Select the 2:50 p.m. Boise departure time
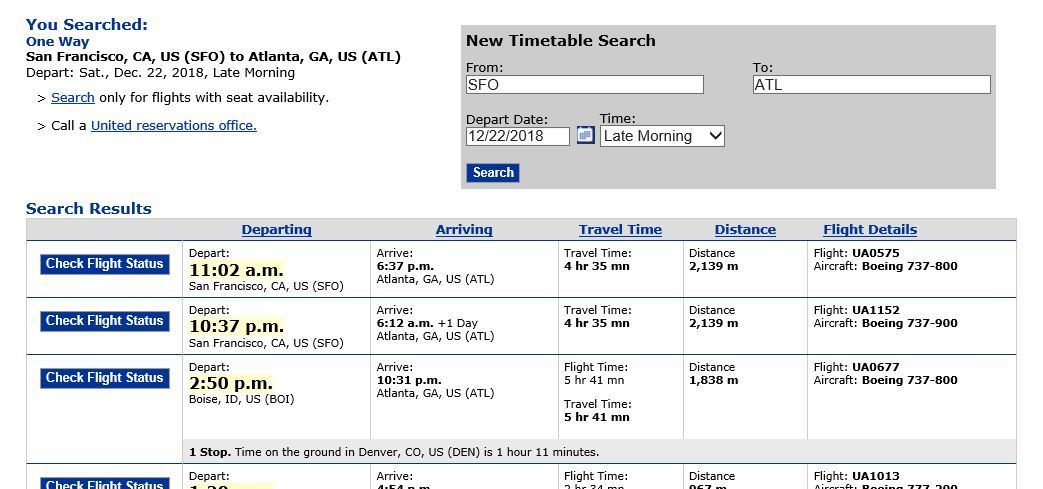Image resolution: width=1043 pixels, height=489 pixels. coord(231,384)
